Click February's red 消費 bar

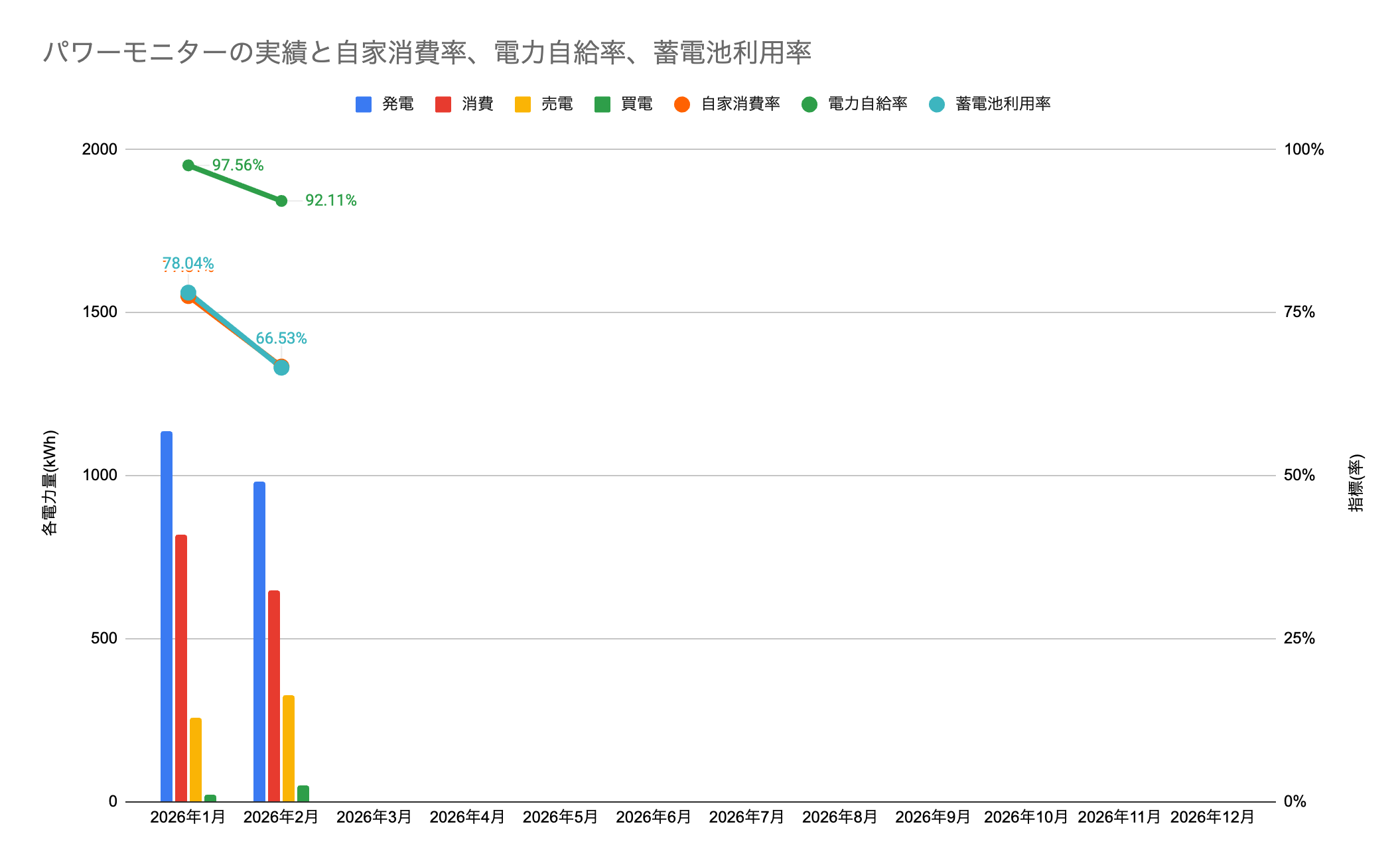(x=274, y=697)
